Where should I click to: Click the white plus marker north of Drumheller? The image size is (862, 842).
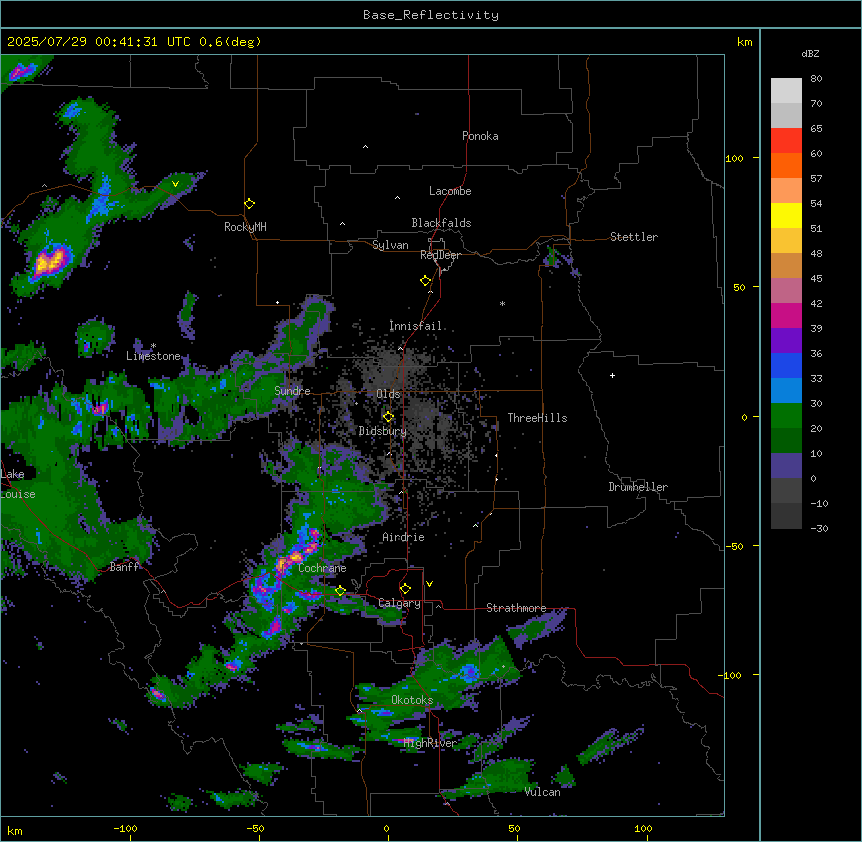click(612, 375)
